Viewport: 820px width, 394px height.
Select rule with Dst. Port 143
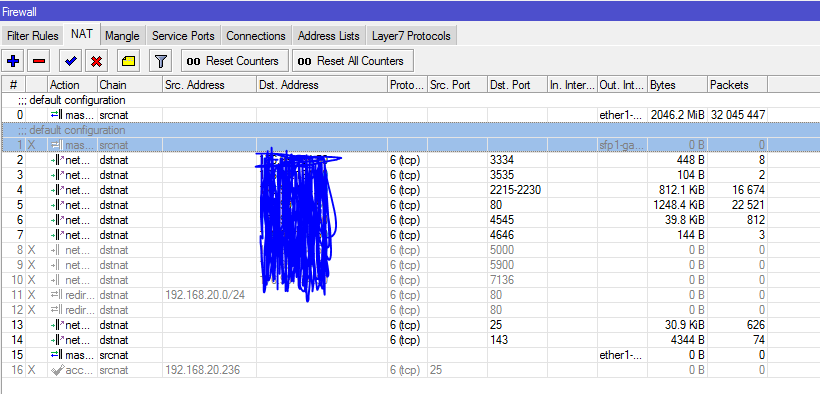click(x=384, y=340)
